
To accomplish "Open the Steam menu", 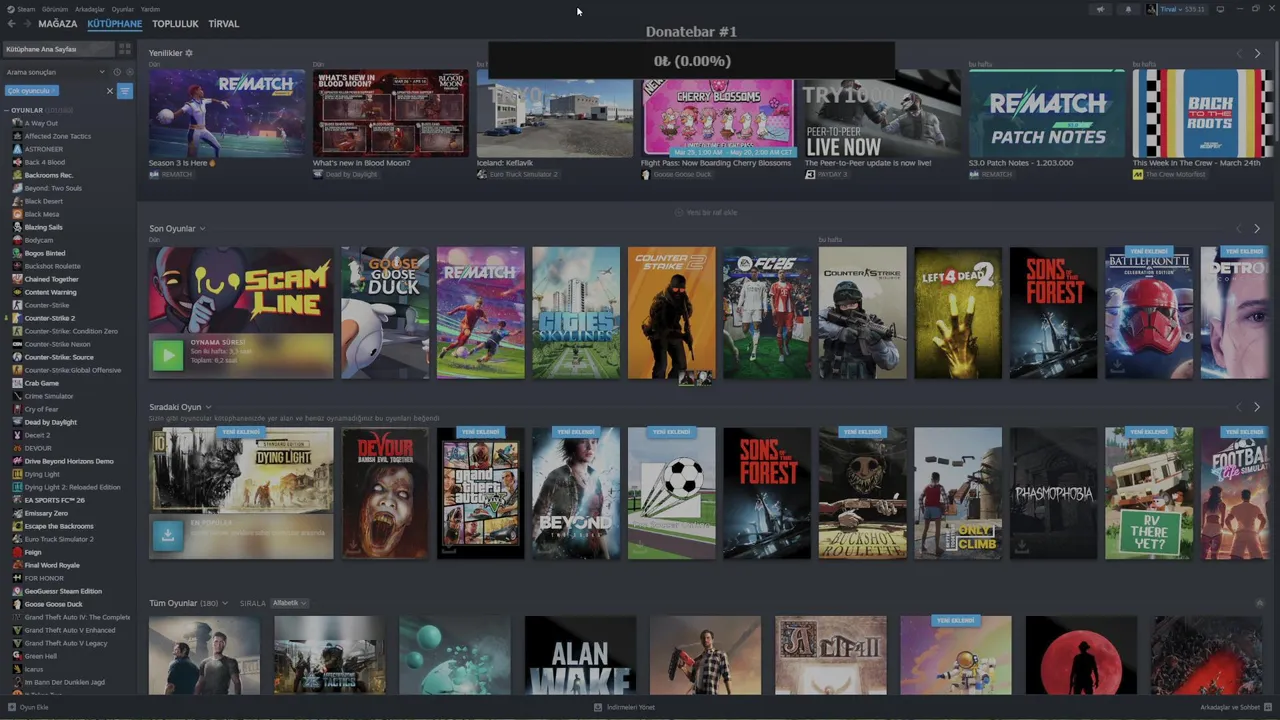I will coord(26,9).
